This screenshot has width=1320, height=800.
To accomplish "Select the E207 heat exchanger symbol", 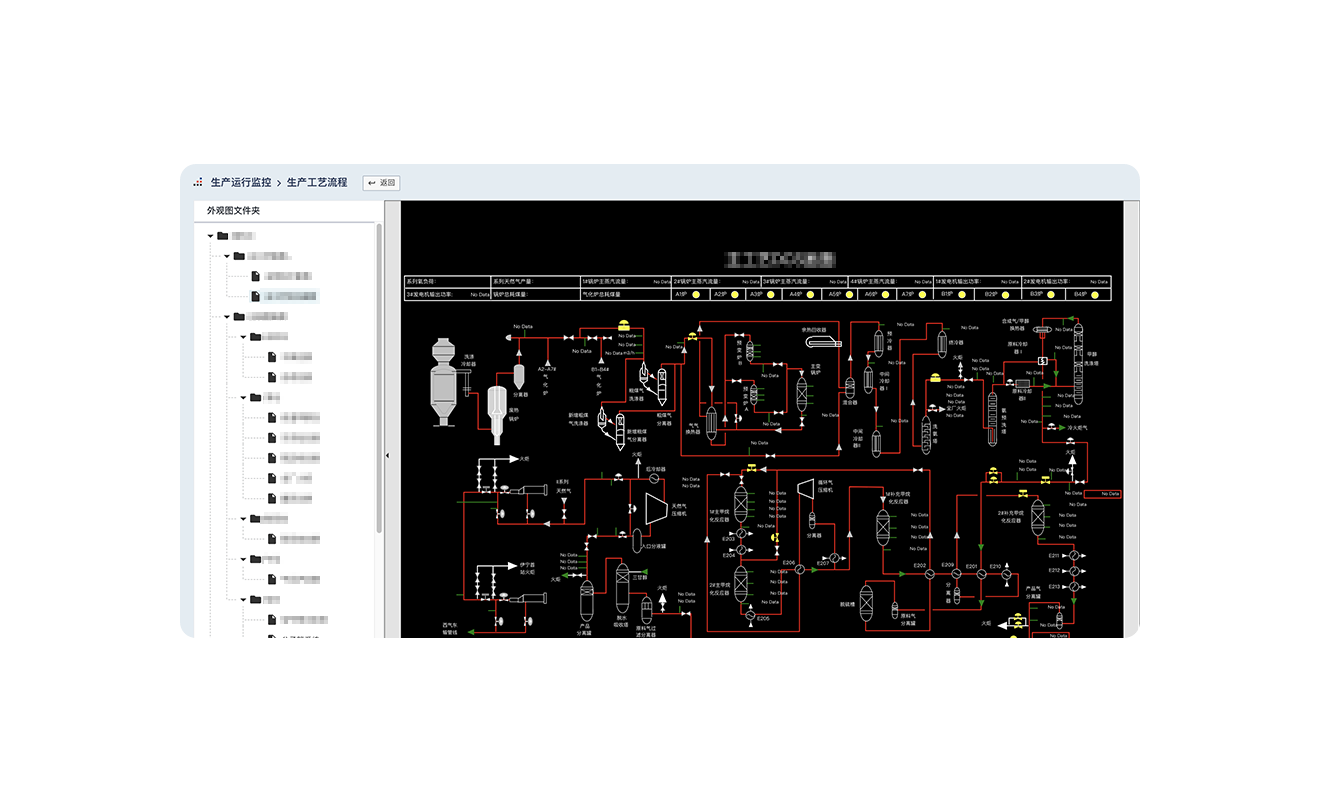I will [x=836, y=558].
